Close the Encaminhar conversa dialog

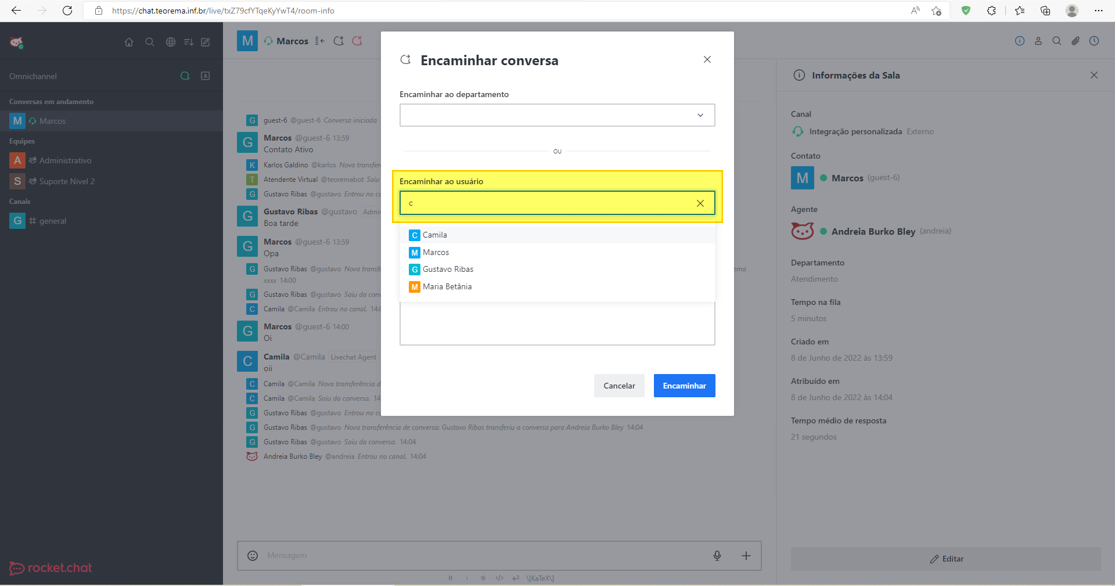tap(707, 60)
